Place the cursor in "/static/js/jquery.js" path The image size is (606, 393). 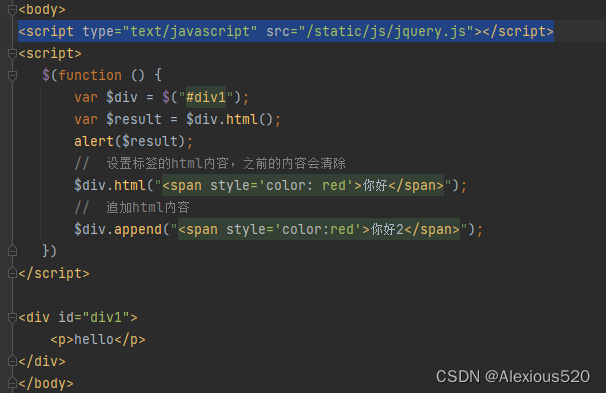pyautogui.click(x=386, y=31)
